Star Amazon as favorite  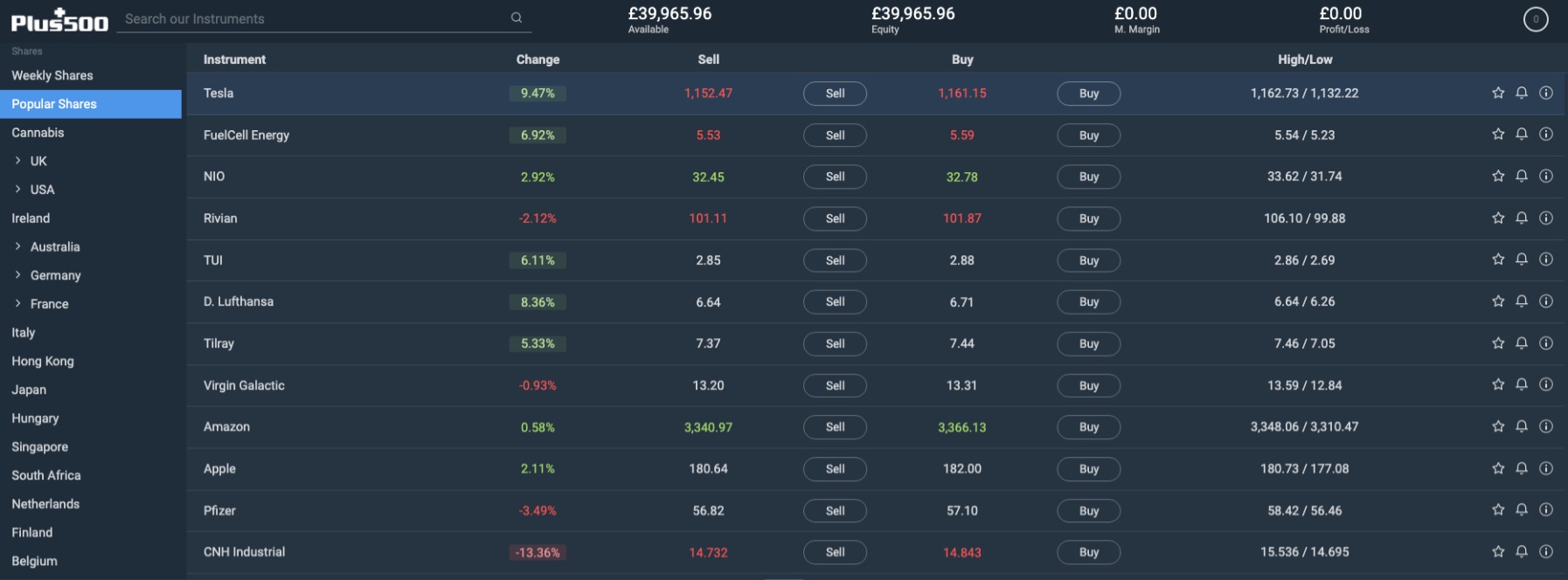(x=1498, y=426)
